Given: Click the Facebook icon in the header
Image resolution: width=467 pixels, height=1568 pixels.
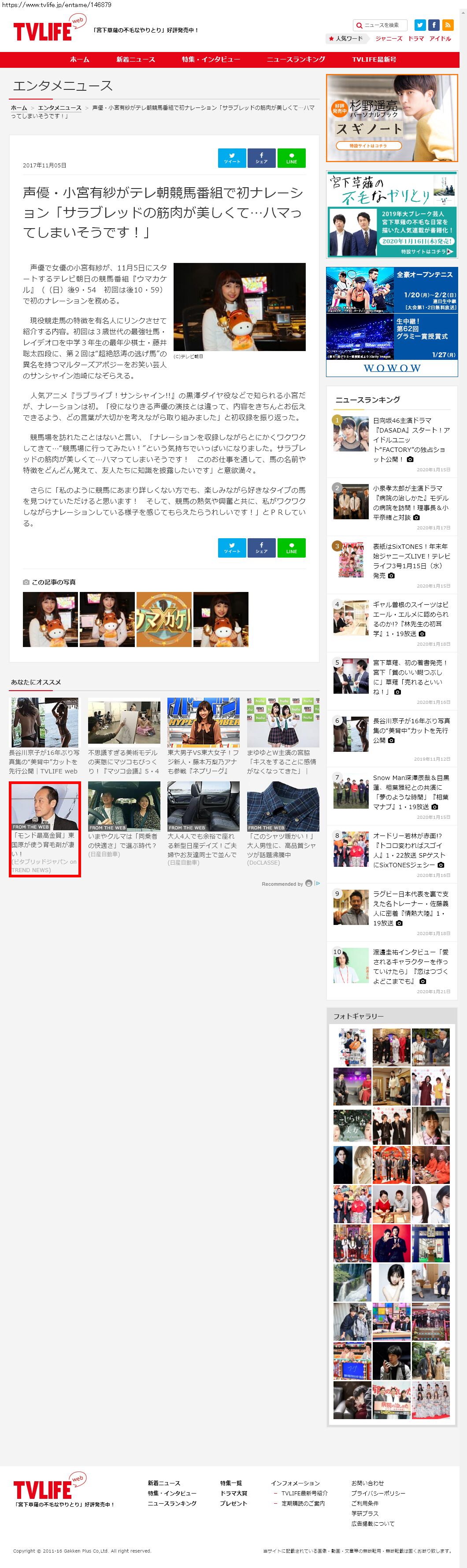Looking at the screenshot, I should [x=434, y=25].
